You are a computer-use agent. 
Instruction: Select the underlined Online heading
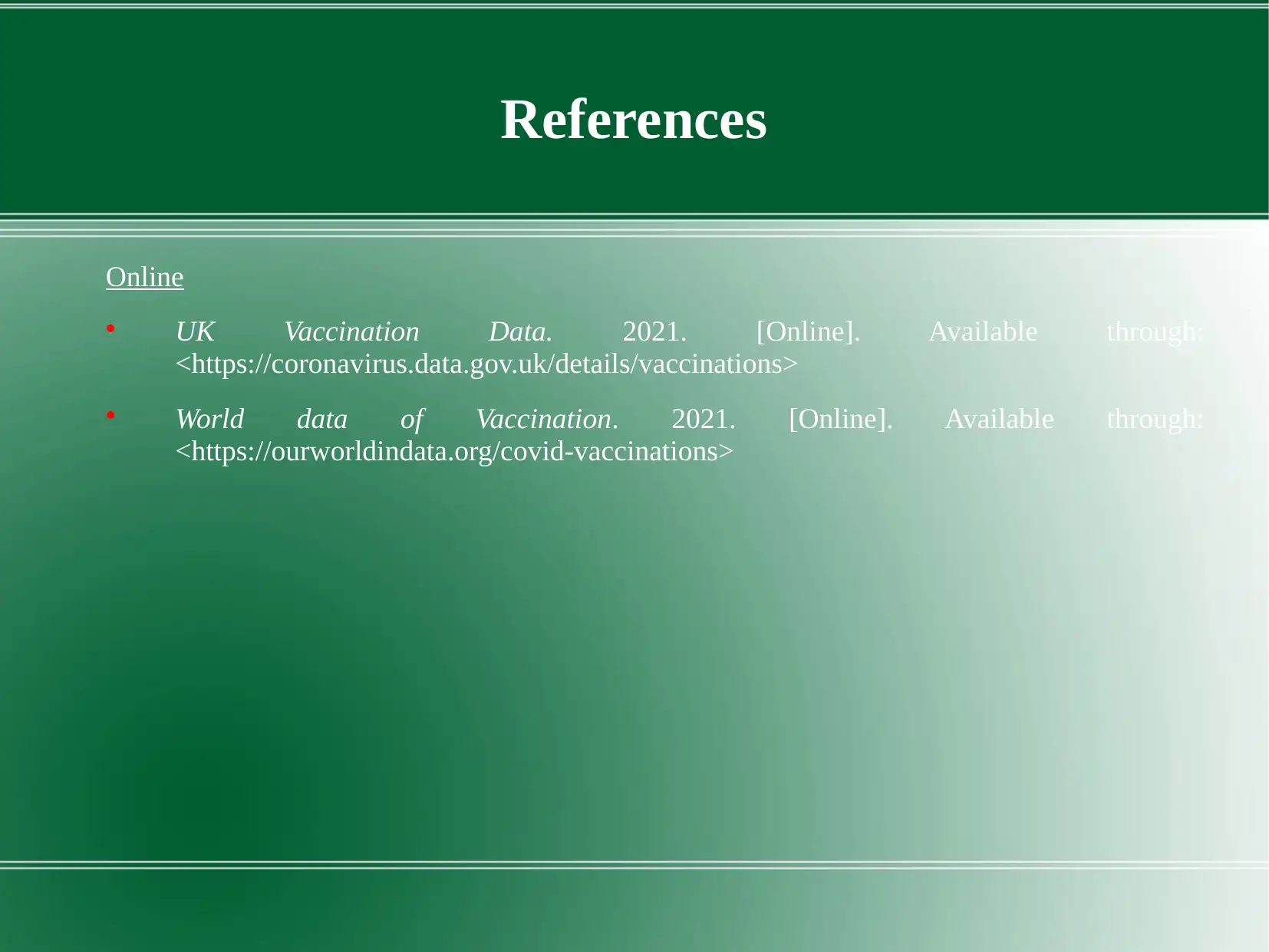tap(145, 277)
